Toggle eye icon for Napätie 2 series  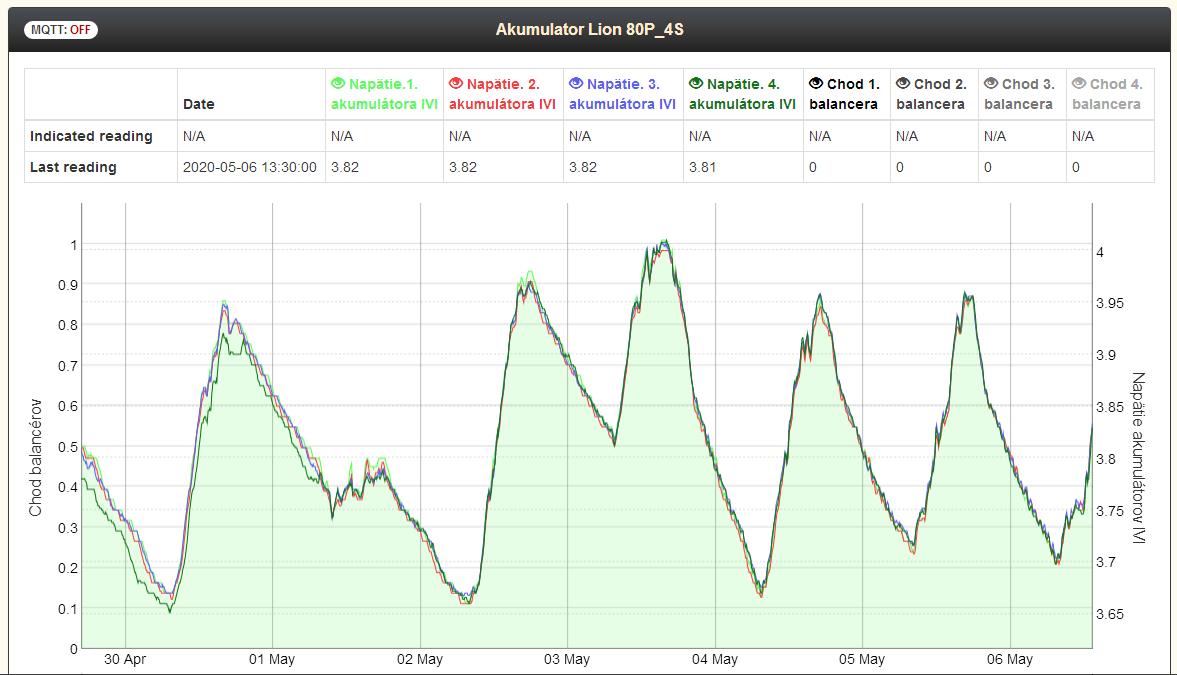(456, 84)
